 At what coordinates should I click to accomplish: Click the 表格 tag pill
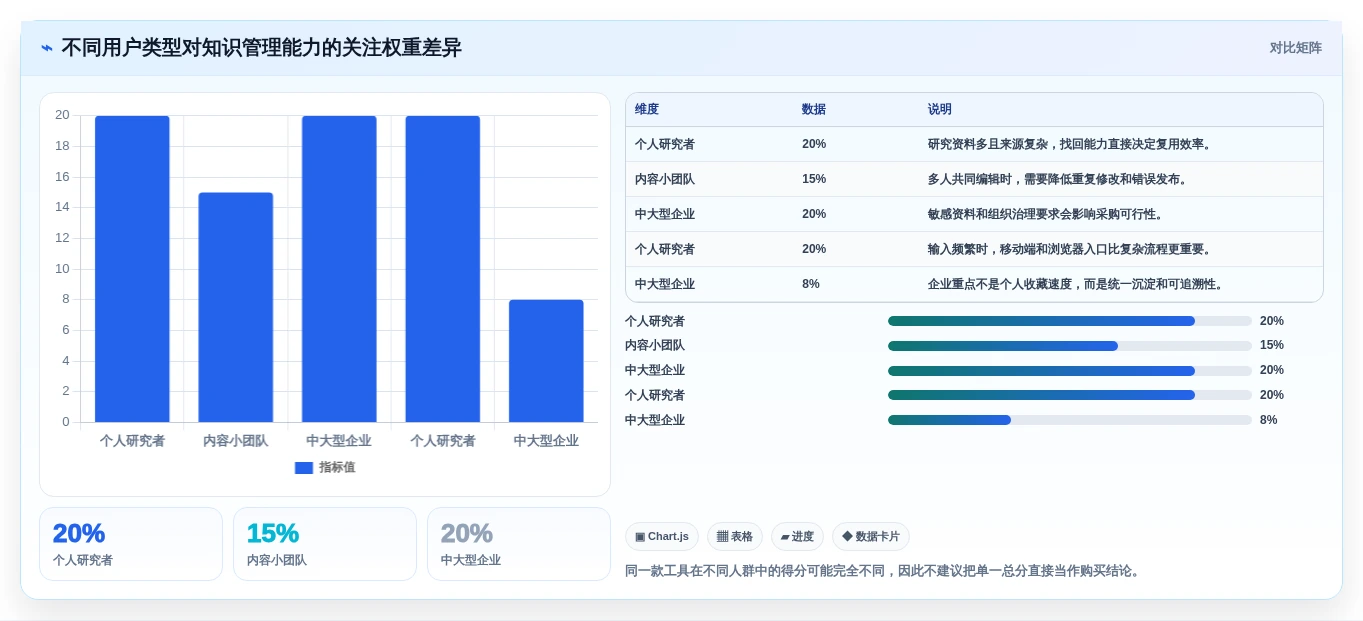click(735, 537)
